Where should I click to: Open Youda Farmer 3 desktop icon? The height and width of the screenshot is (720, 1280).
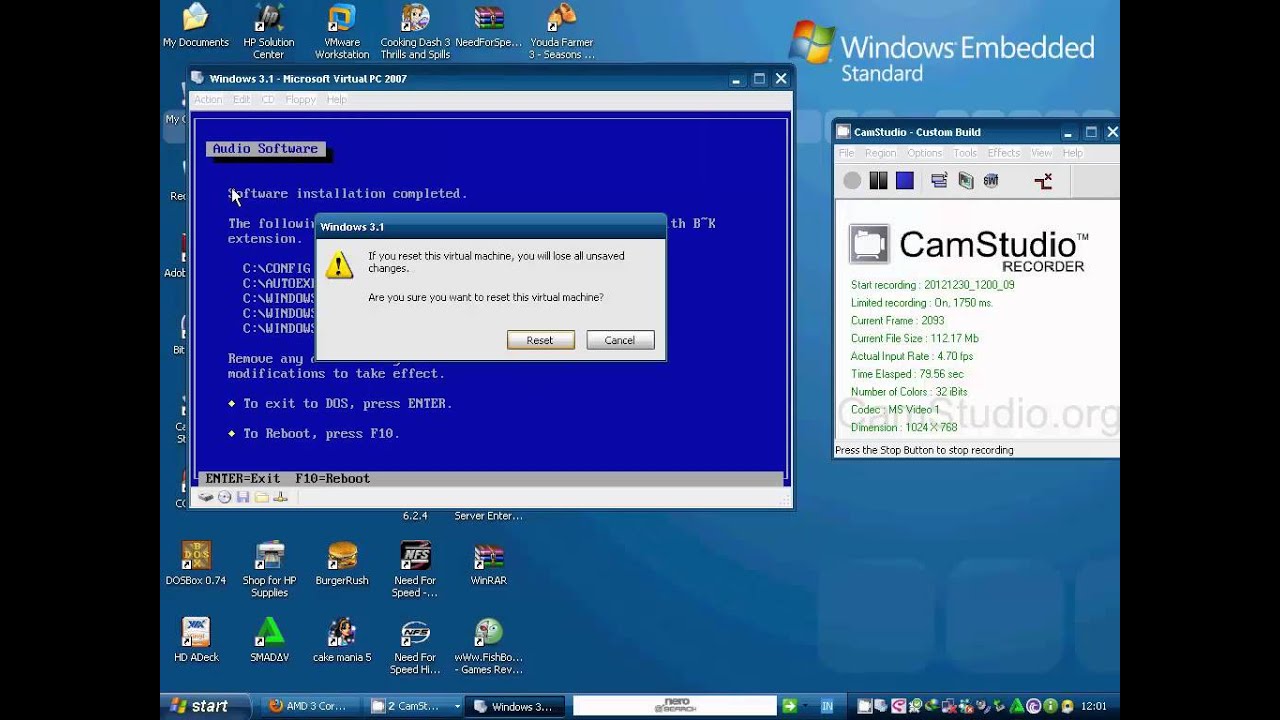tap(561, 32)
